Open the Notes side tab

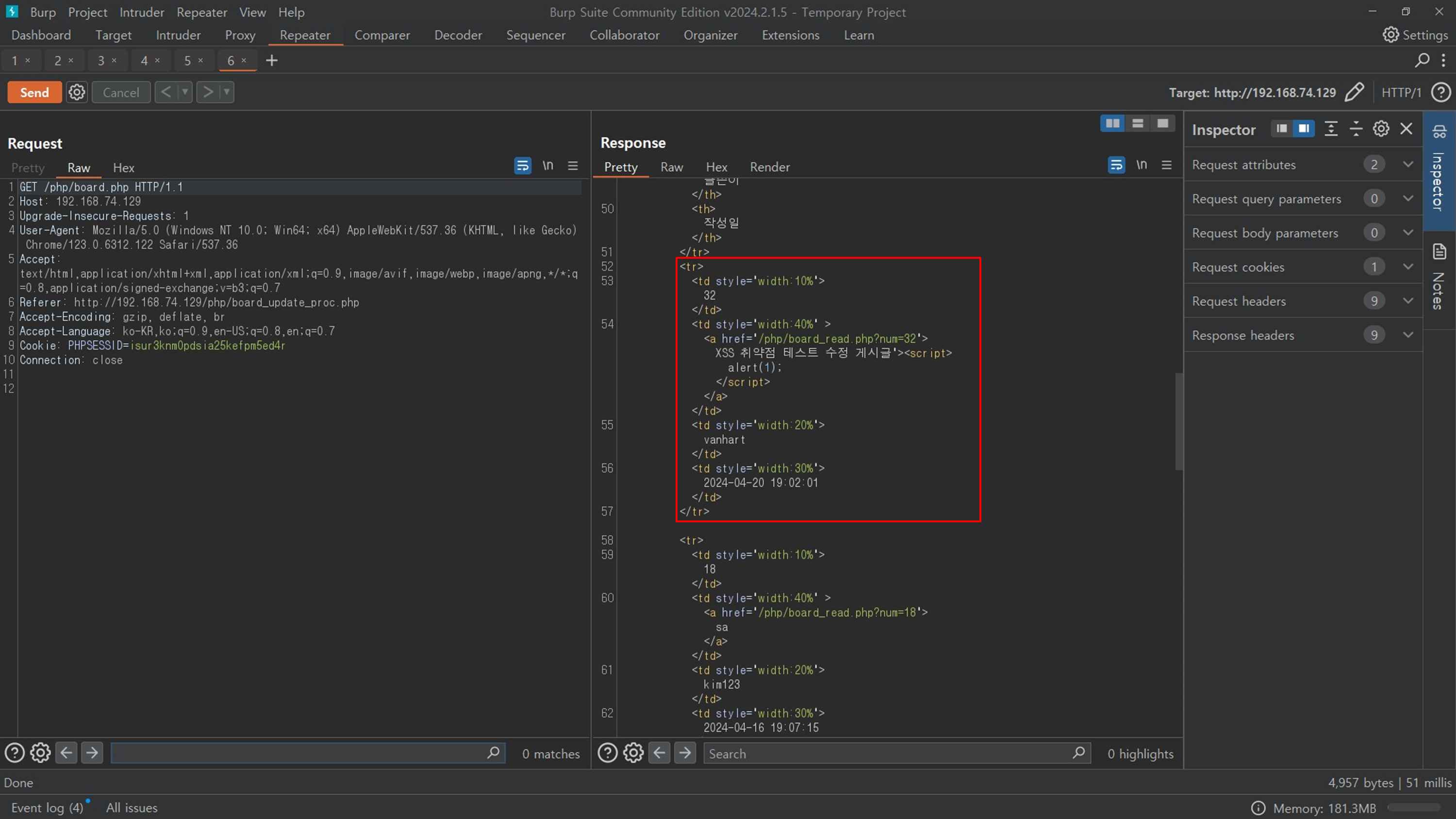(x=1439, y=278)
